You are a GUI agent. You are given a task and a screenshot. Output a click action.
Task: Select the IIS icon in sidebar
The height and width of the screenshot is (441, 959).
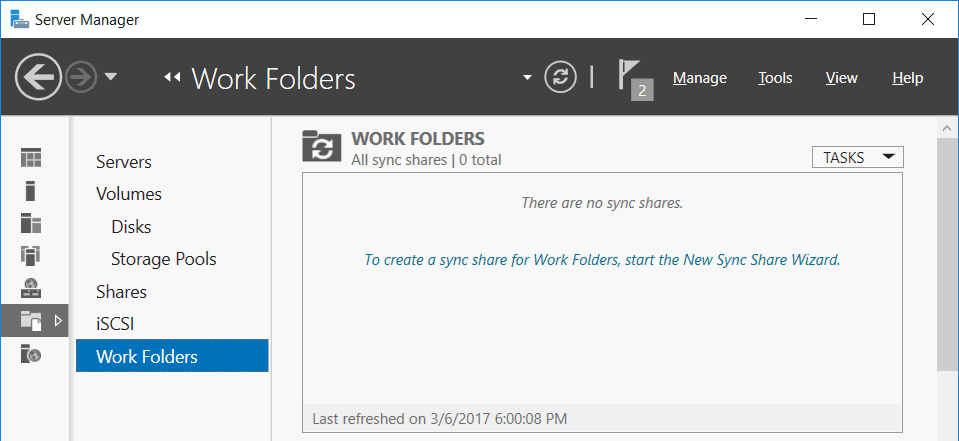31,354
